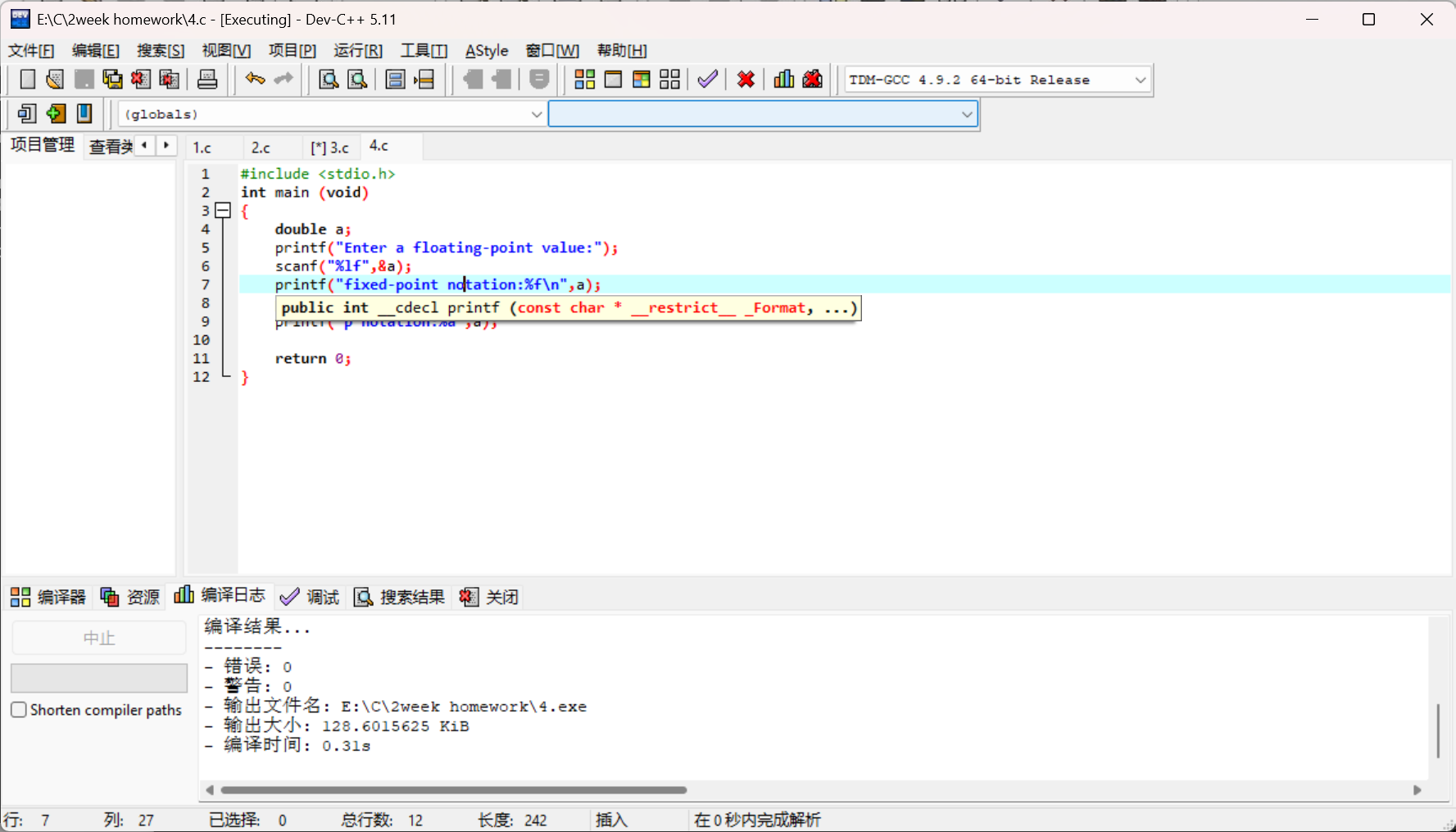The image size is (1456, 832).
Task: Click the Toggle bookmark icon in second toolbar
Action: pos(56,113)
